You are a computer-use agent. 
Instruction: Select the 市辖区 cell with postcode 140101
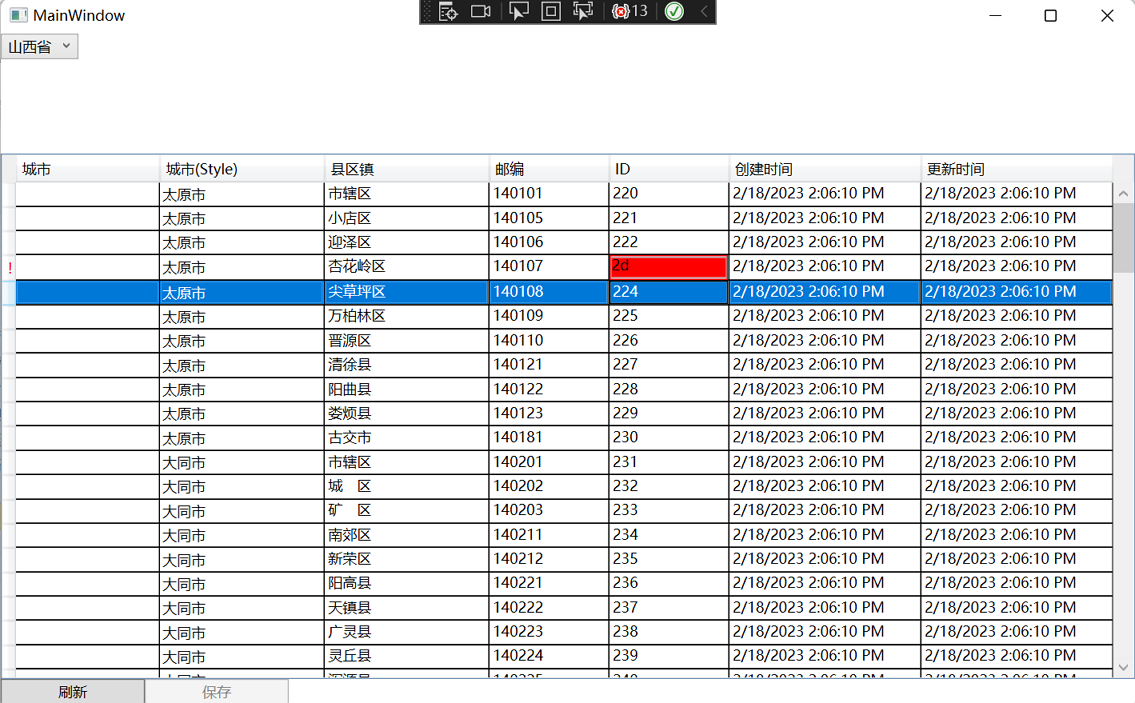(x=406, y=193)
